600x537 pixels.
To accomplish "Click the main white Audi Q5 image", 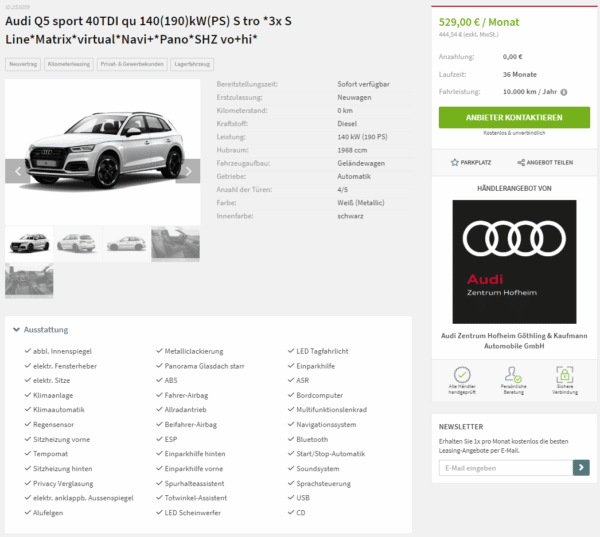I will click(x=103, y=152).
